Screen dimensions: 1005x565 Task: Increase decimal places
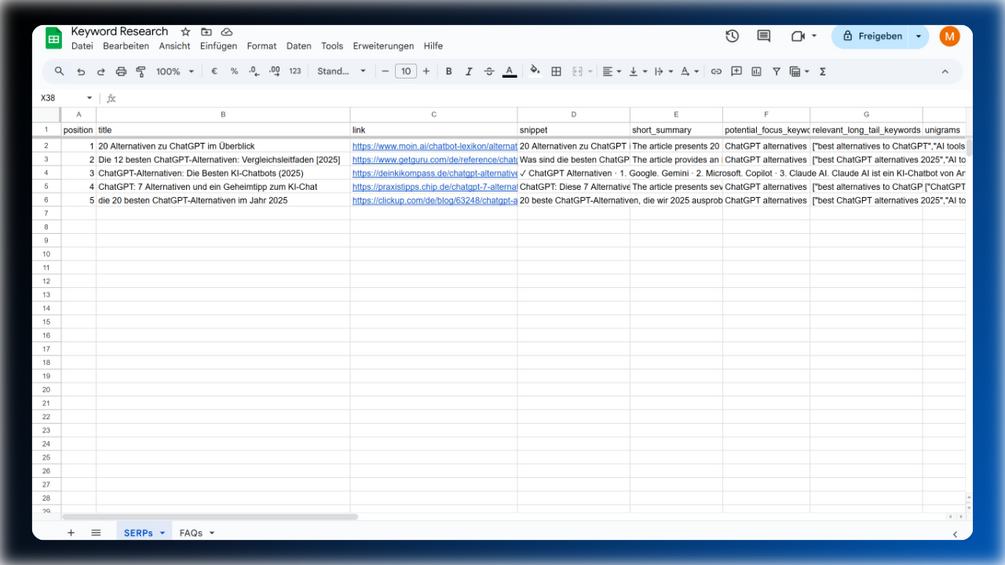coord(274,72)
